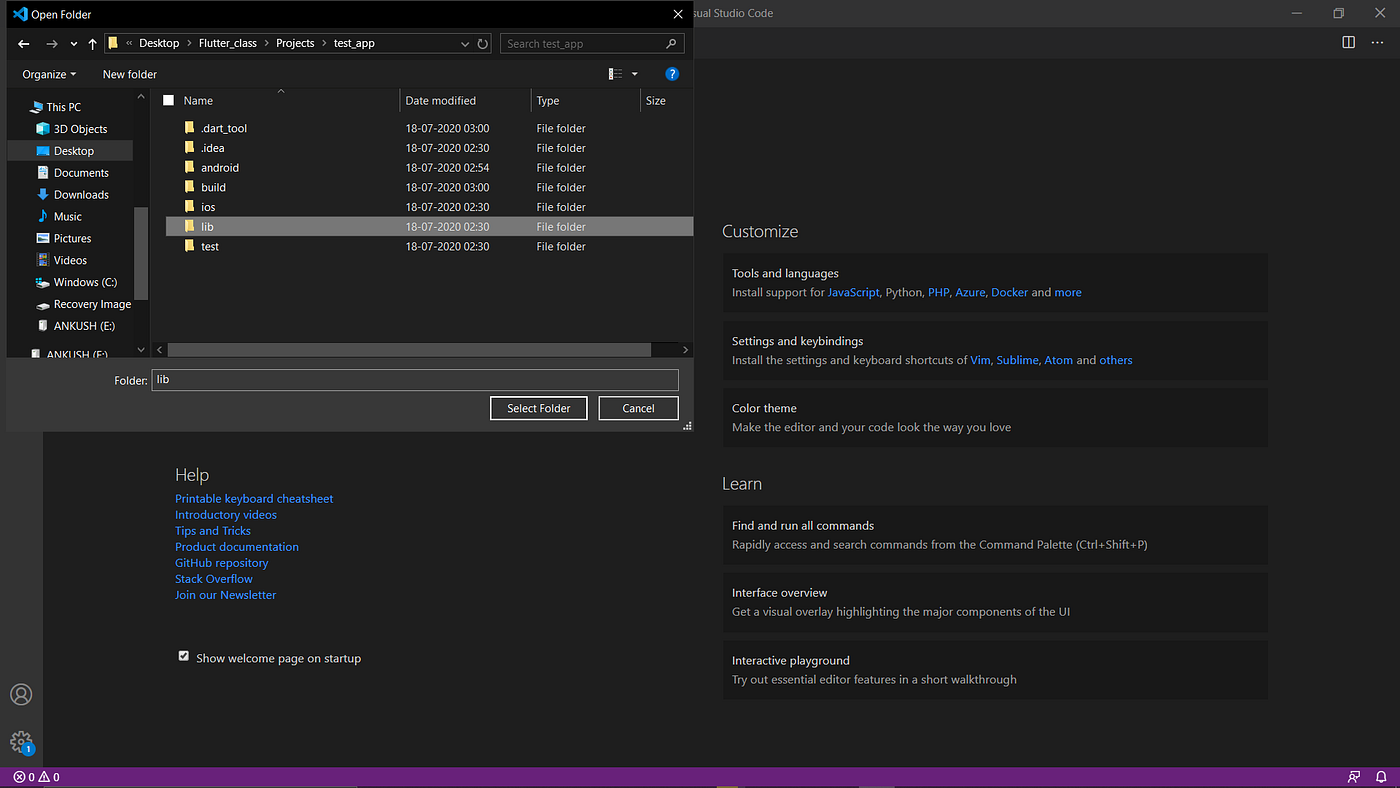Open the Flutter_class breadcrumb item

click(227, 43)
